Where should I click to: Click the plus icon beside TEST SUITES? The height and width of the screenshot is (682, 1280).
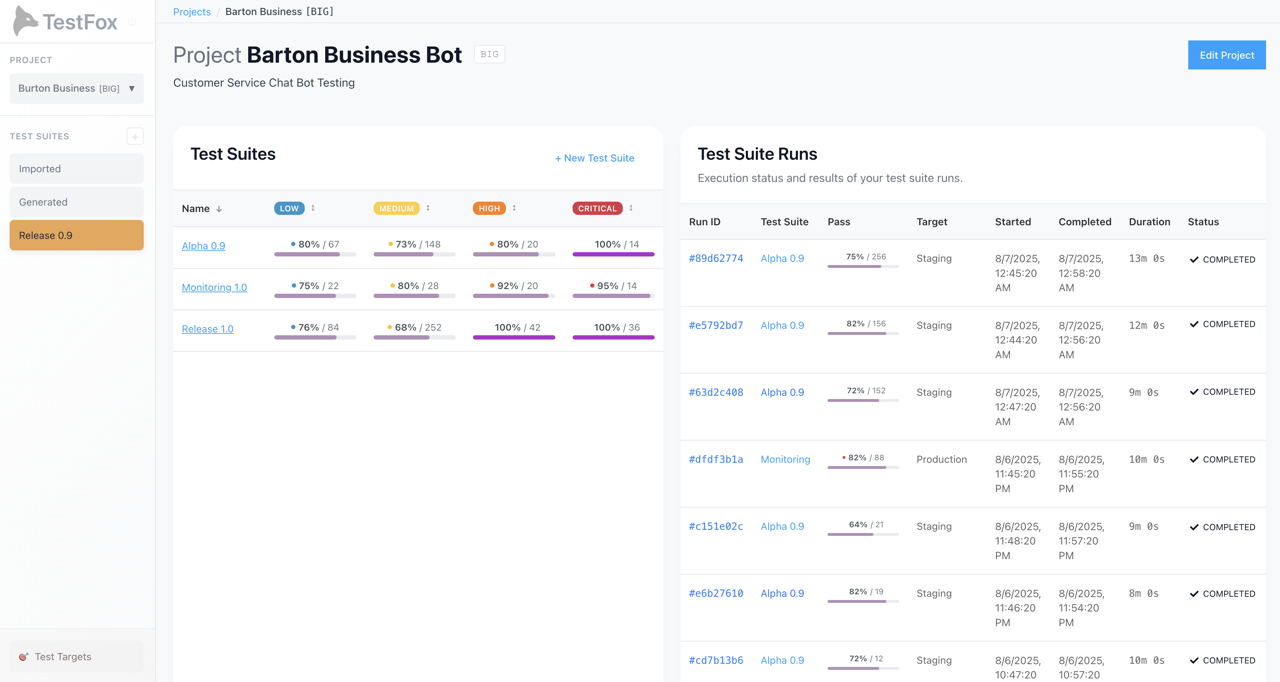coord(135,136)
